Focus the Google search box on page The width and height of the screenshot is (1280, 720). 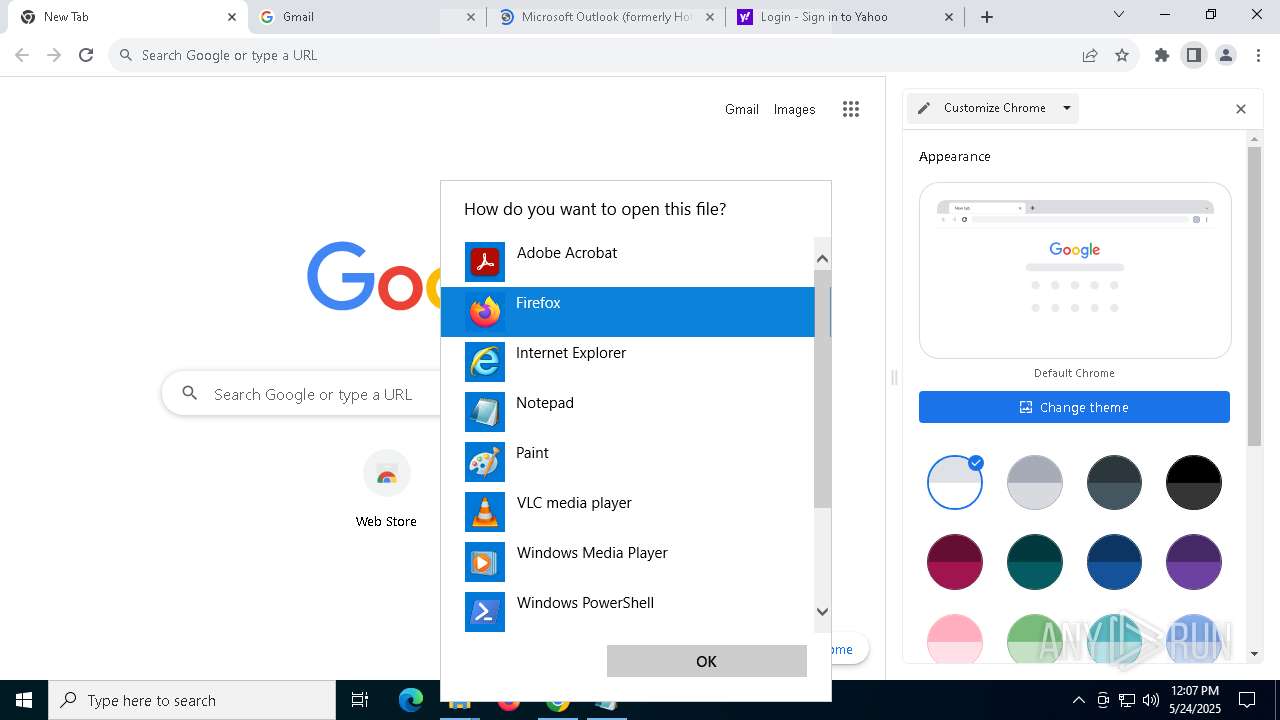pyautogui.click(x=300, y=394)
